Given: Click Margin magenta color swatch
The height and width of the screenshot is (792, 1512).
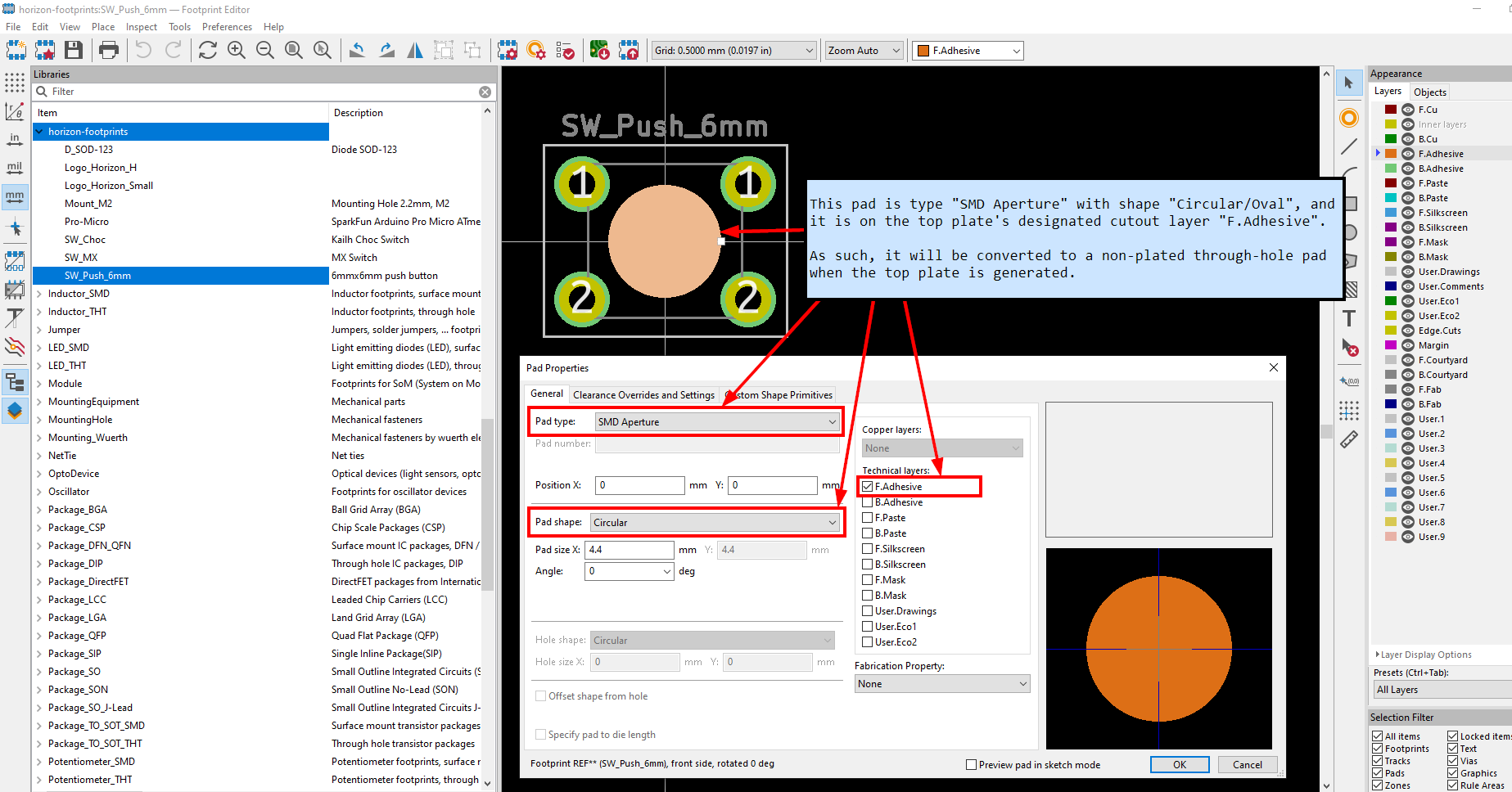Looking at the screenshot, I should pyautogui.click(x=1391, y=345).
